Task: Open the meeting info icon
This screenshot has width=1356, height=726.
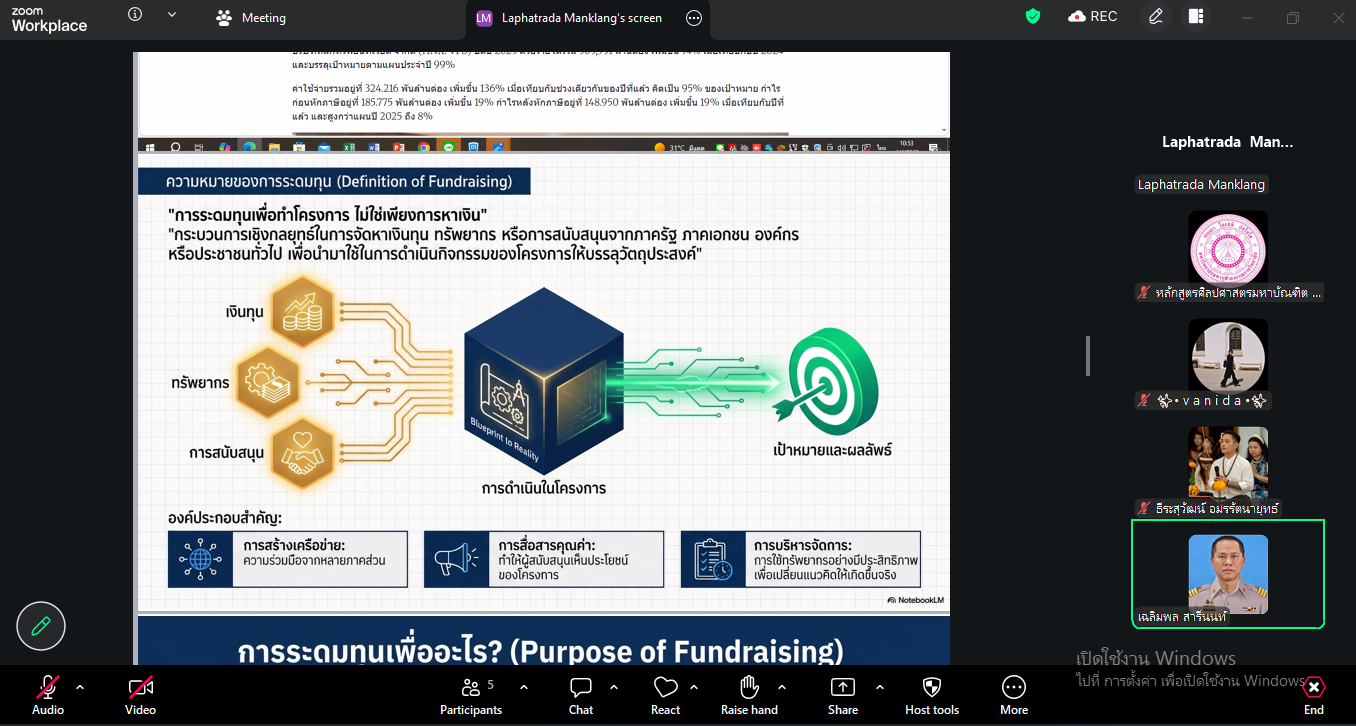Action: pyautogui.click(x=135, y=15)
